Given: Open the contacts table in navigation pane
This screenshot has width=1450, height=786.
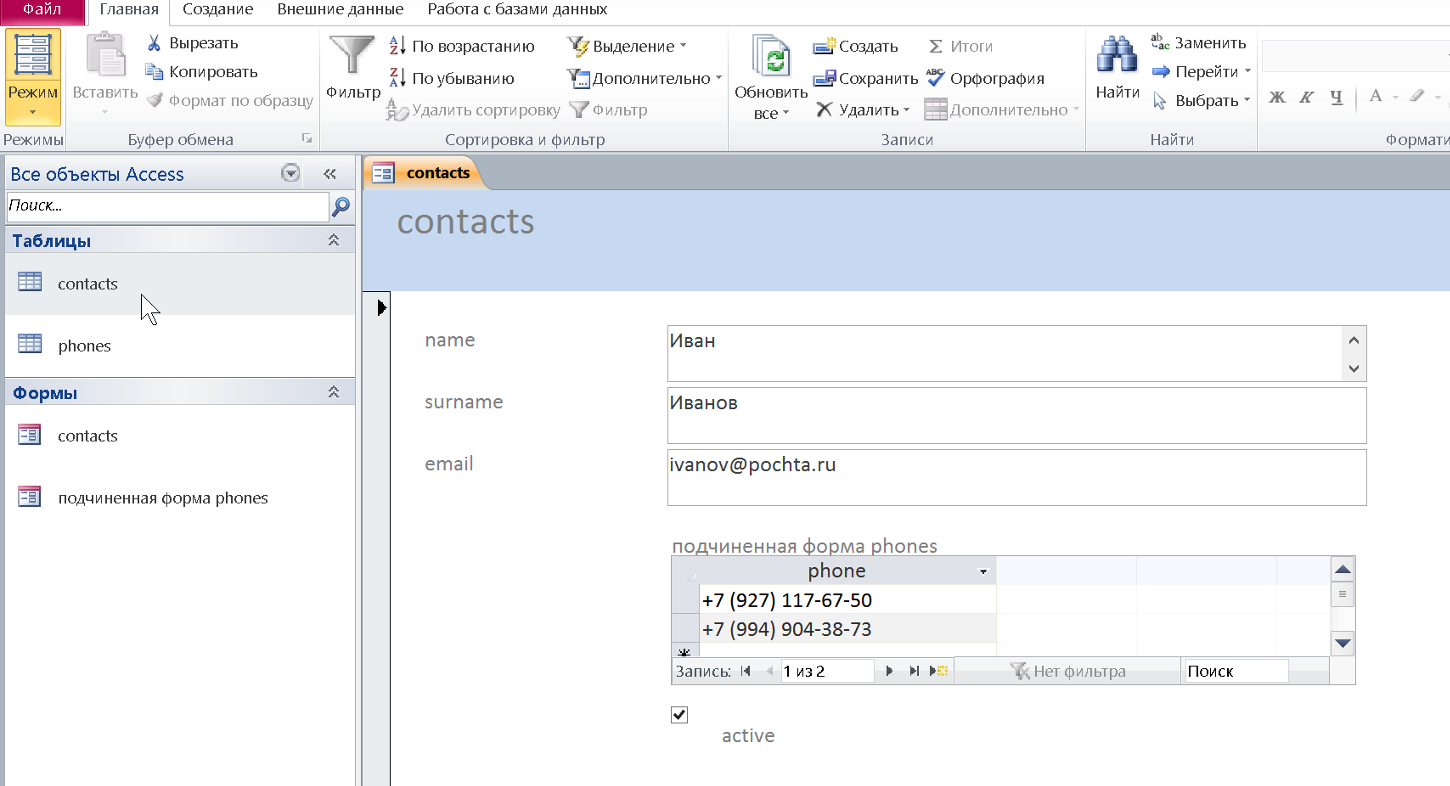Looking at the screenshot, I should (x=178, y=284).
